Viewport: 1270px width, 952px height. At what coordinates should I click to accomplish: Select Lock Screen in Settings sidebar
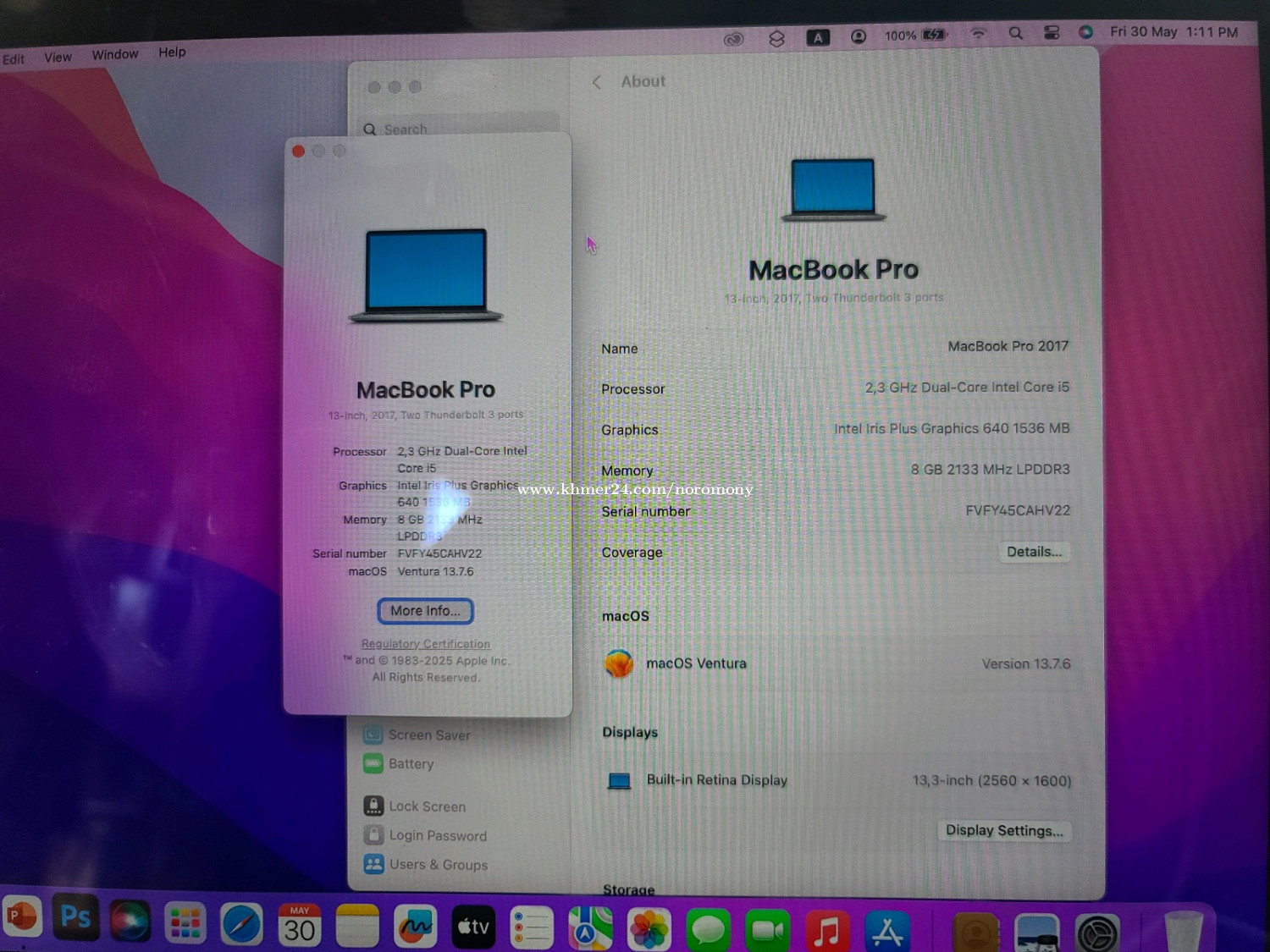point(415,806)
